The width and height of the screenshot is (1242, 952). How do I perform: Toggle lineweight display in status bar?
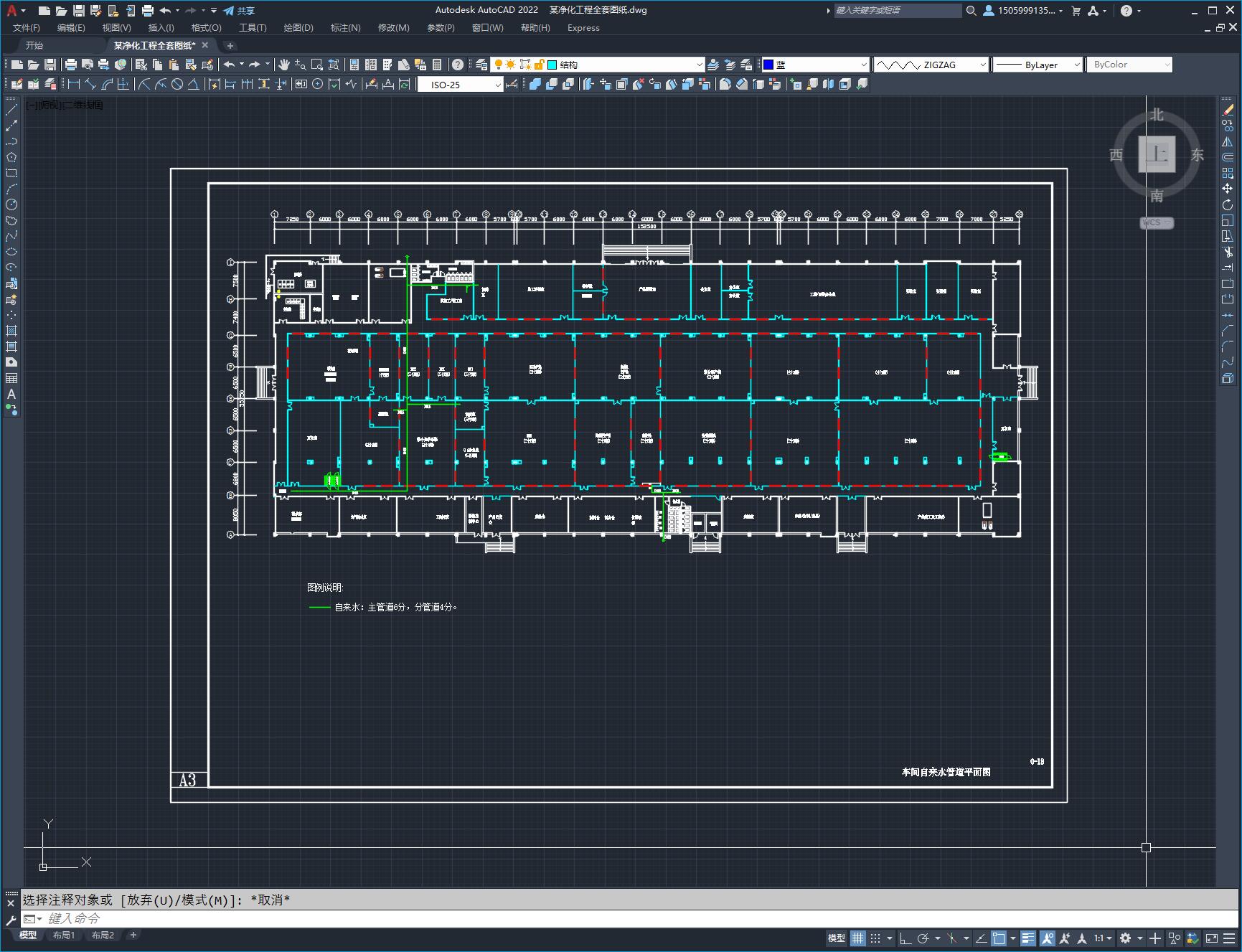click(x=1028, y=938)
